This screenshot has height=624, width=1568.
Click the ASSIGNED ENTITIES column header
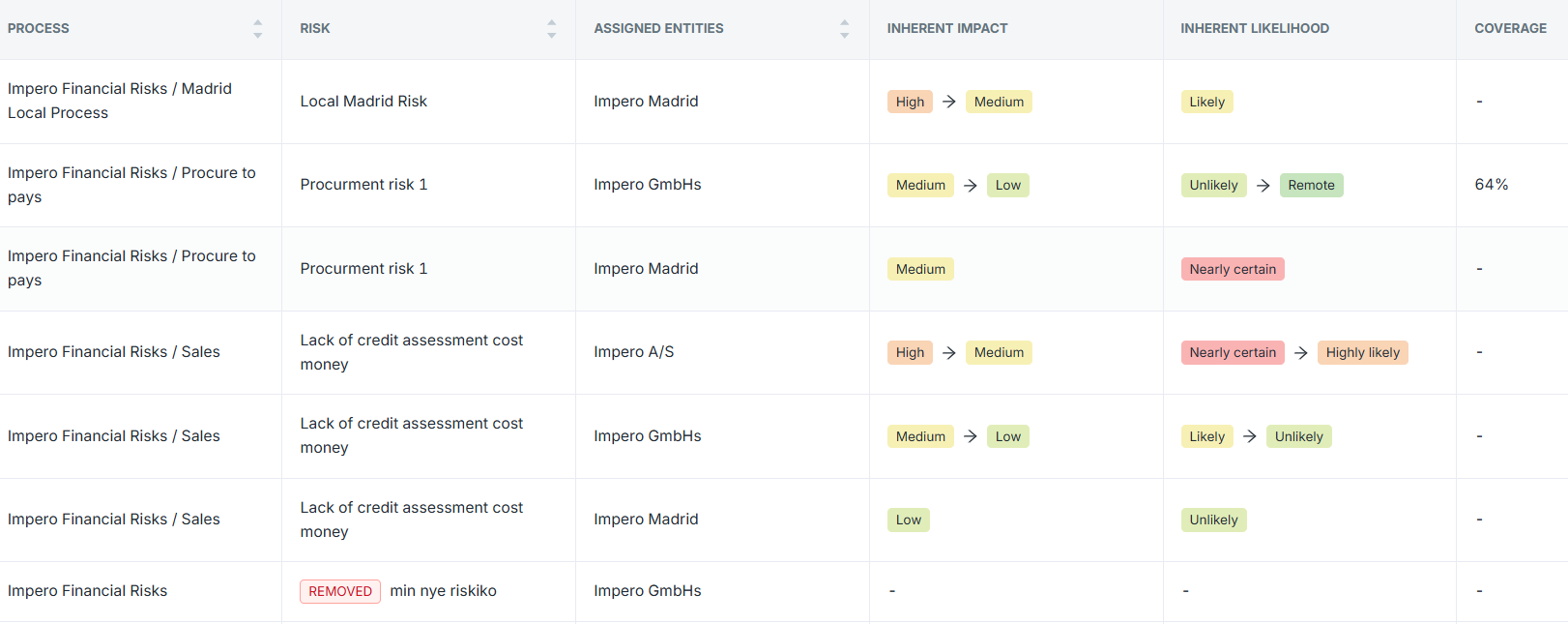(658, 29)
